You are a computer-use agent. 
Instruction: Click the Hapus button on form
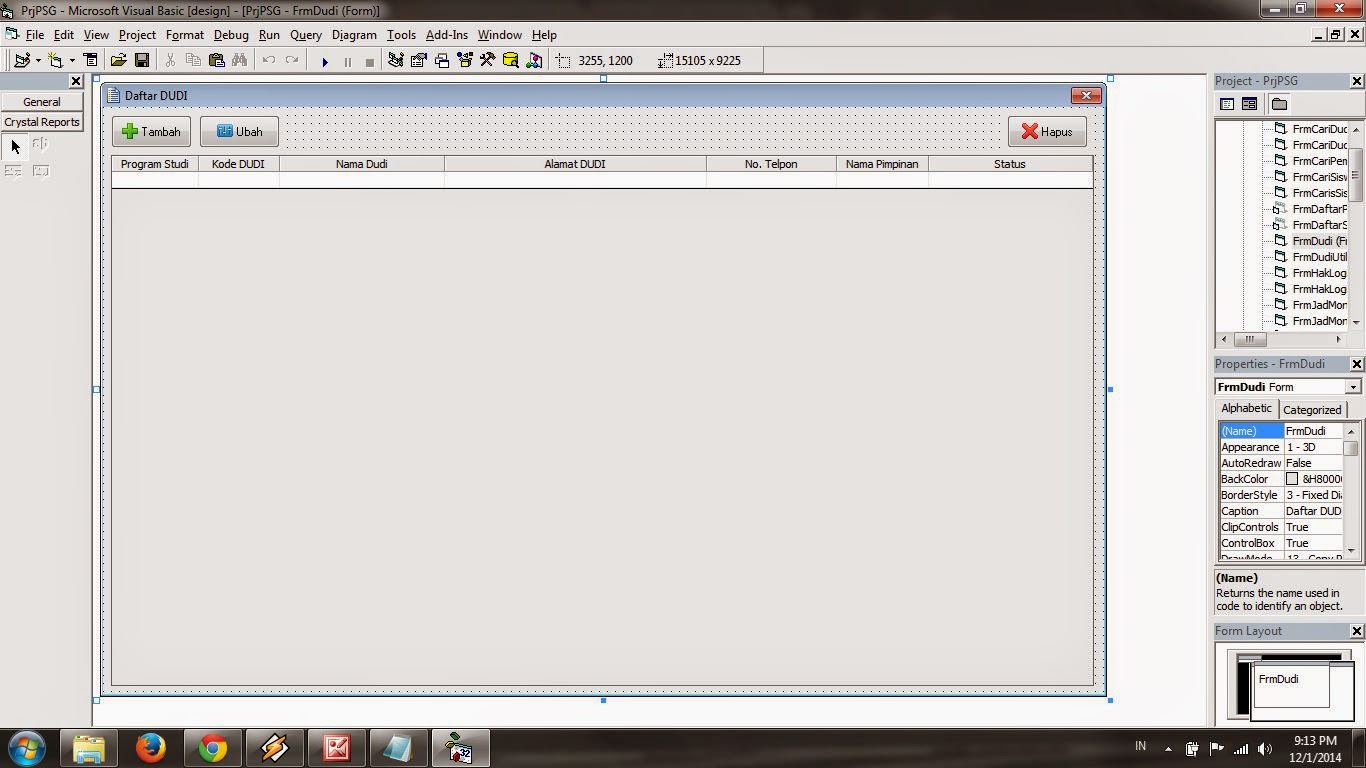(x=1047, y=132)
